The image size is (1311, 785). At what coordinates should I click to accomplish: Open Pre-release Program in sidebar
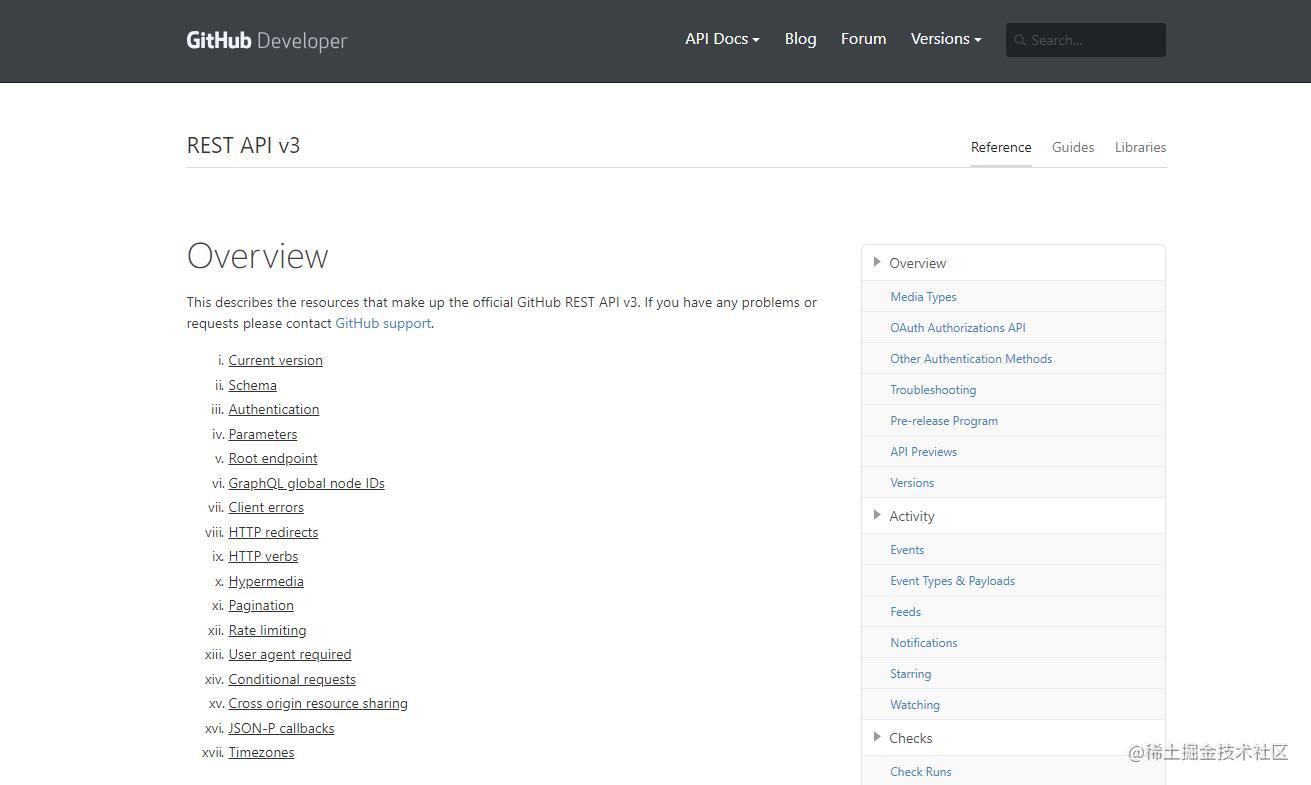pyautogui.click(x=943, y=421)
